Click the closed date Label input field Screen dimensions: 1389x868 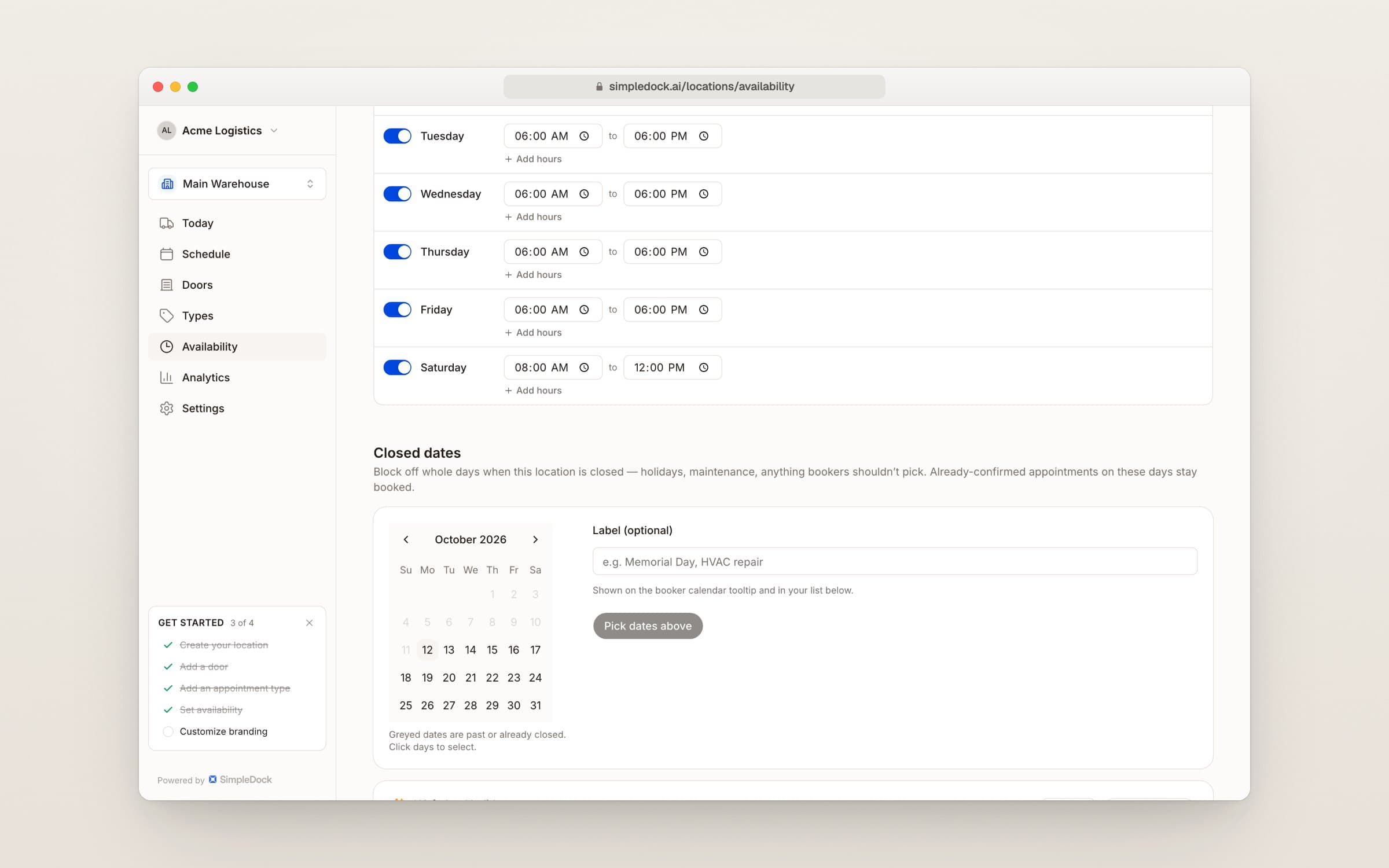895,561
